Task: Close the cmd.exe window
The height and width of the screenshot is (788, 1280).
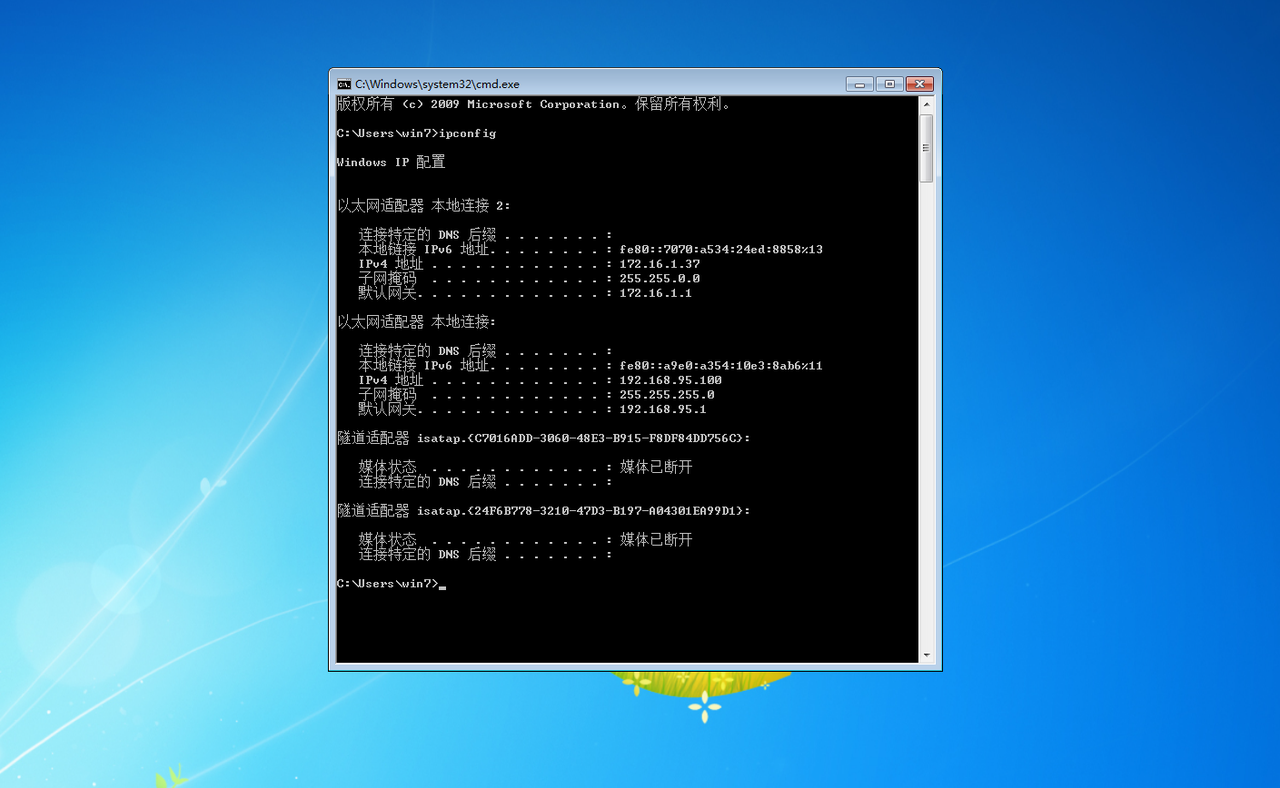Action: coord(920,84)
